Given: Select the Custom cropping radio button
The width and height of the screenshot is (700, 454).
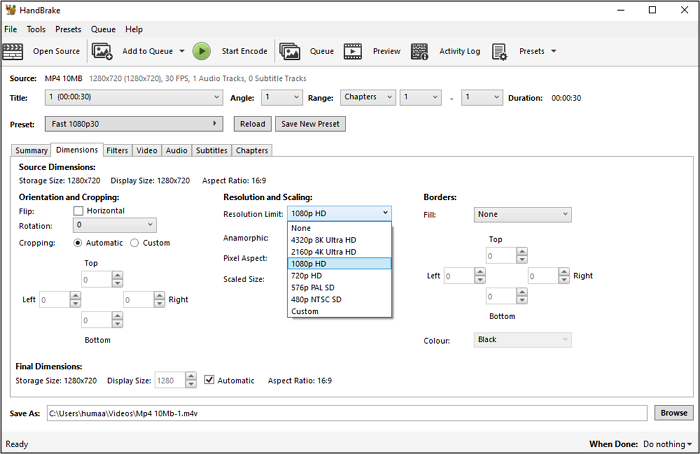Looking at the screenshot, I should click(135, 243).
